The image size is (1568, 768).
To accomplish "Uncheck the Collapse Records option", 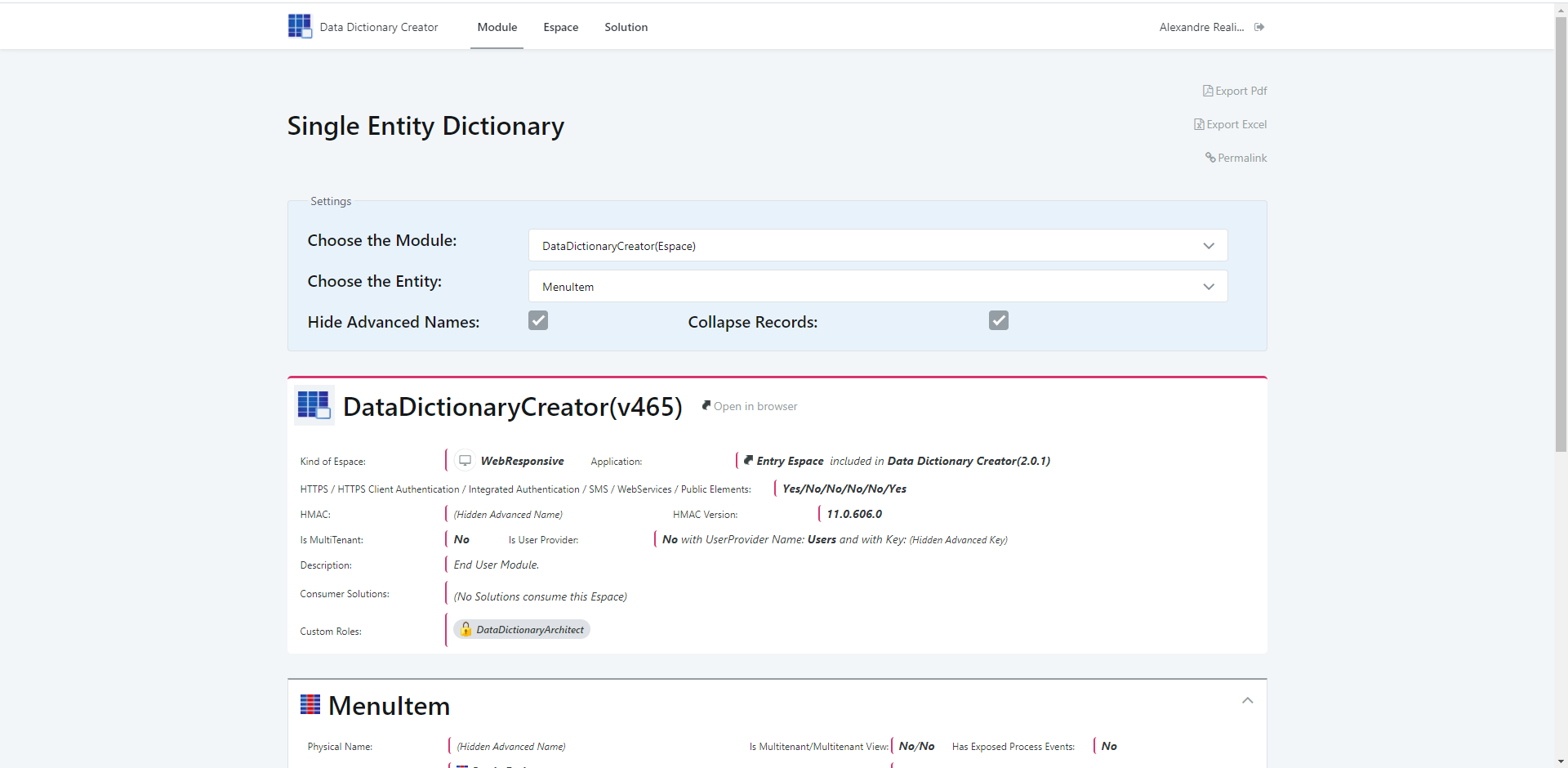I will [x=998, y=320].
